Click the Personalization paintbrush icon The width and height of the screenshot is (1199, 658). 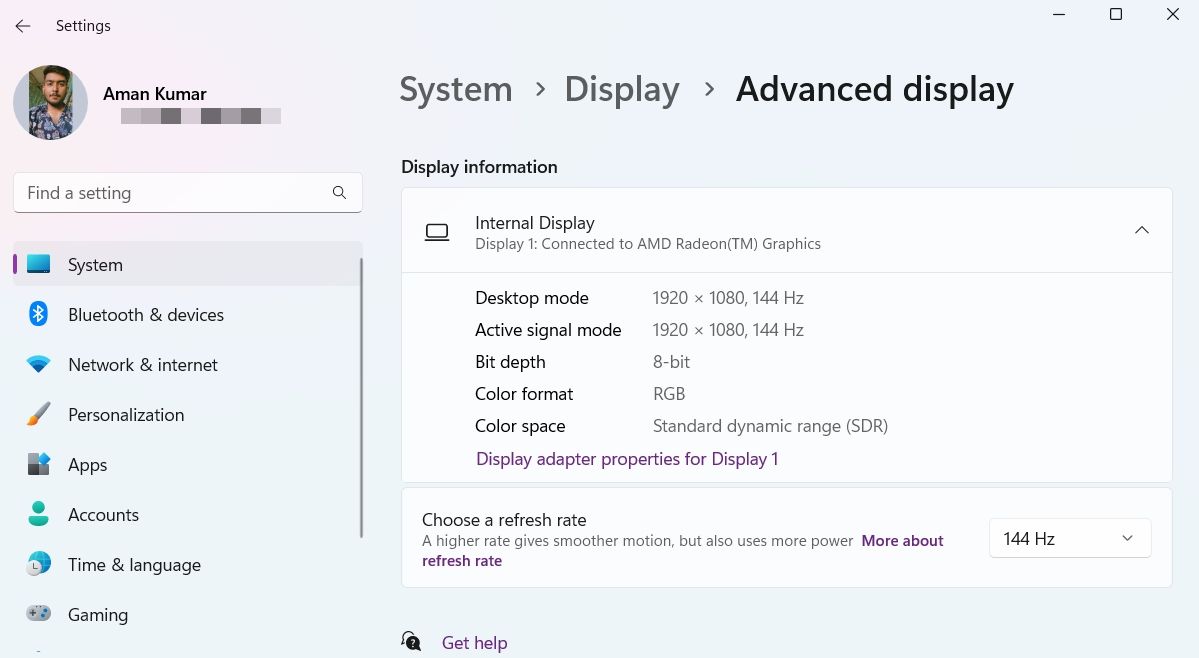[x=38, y=415]
